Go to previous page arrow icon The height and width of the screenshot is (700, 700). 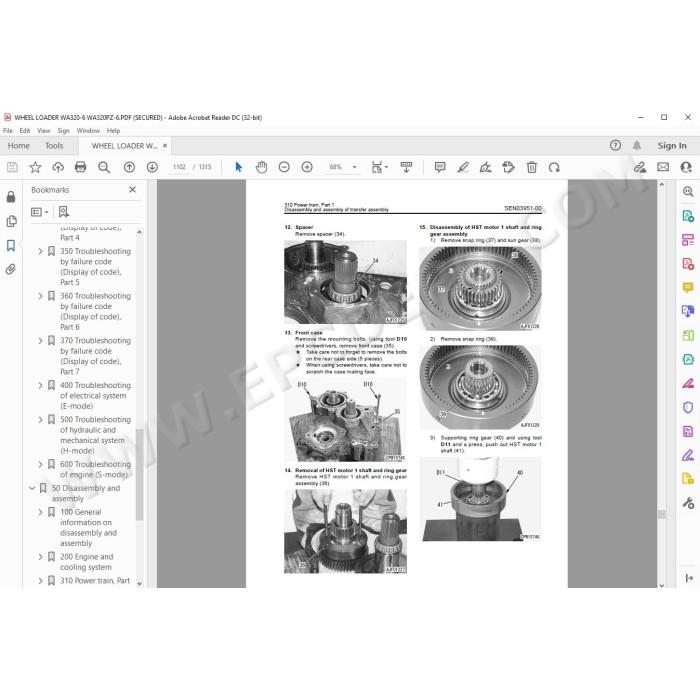[x=129, y=167]
